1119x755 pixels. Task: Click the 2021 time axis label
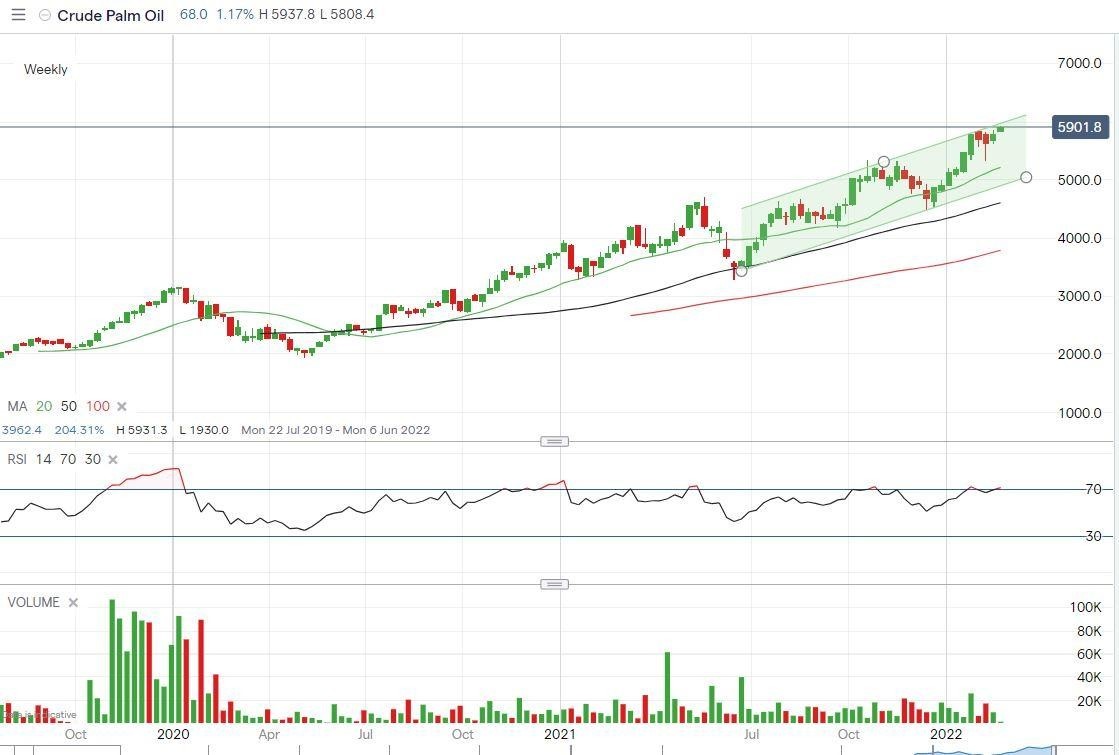tap(560, 734)
